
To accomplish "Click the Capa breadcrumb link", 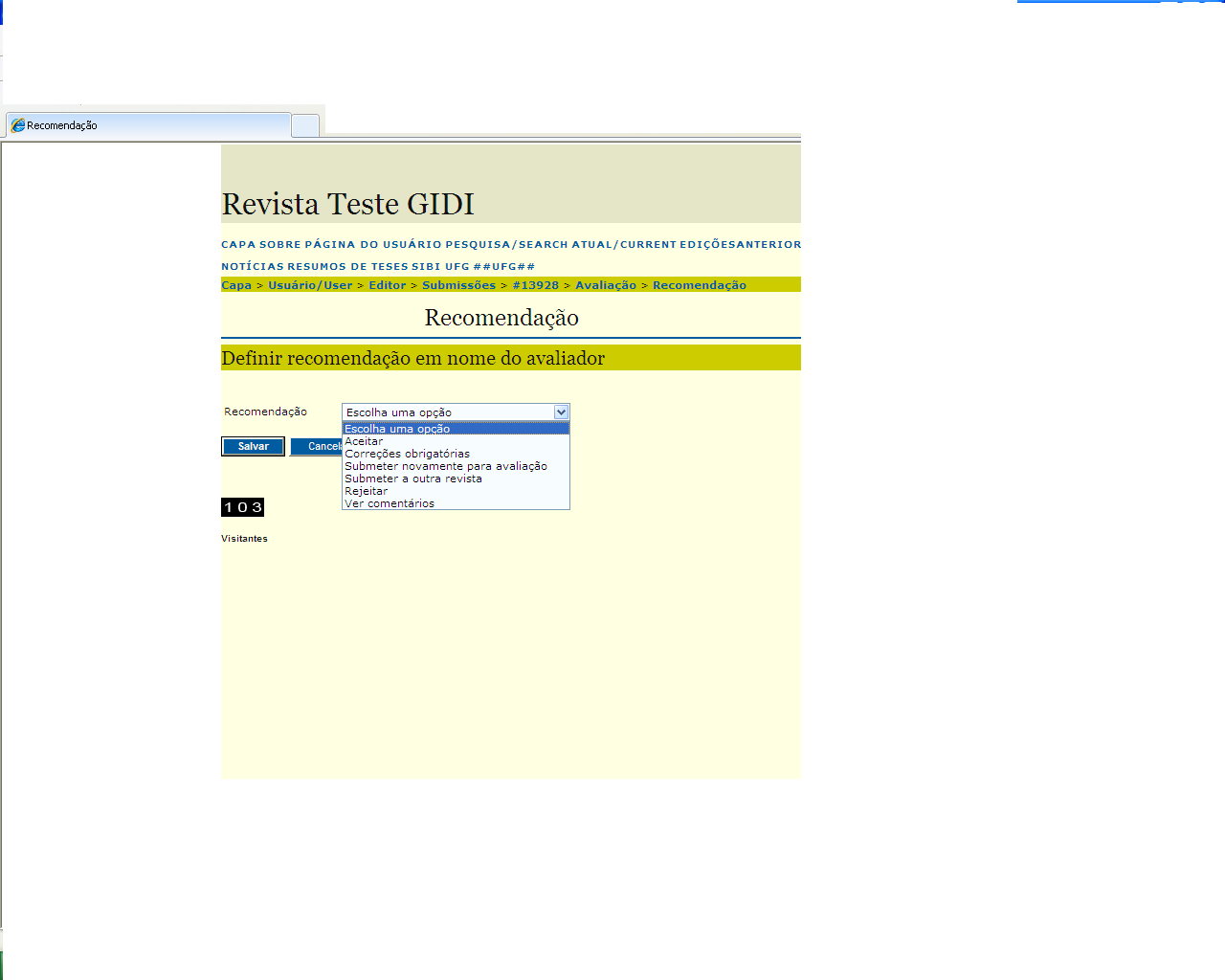I will point(236,285).
